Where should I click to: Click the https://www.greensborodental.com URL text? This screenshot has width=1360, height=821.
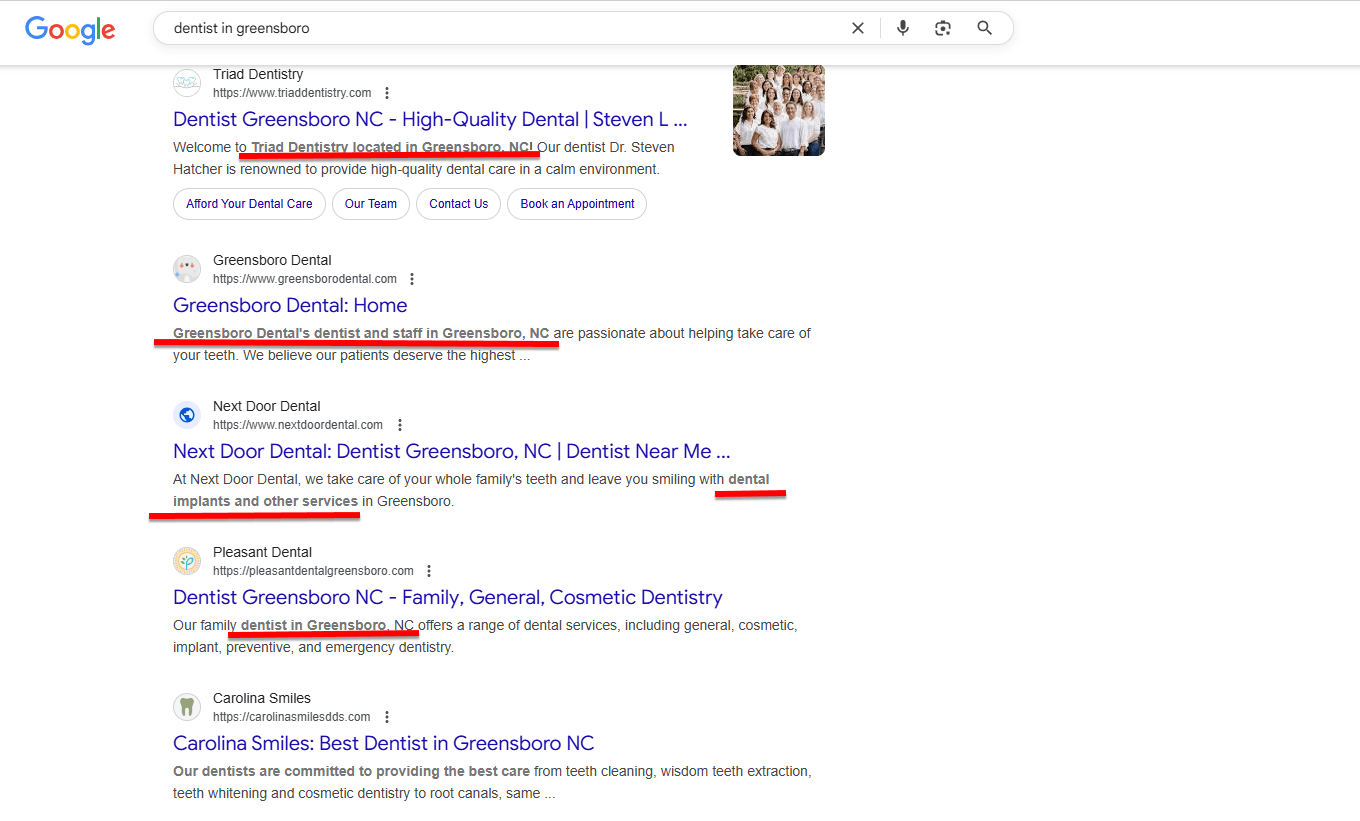tap(305, 279)
